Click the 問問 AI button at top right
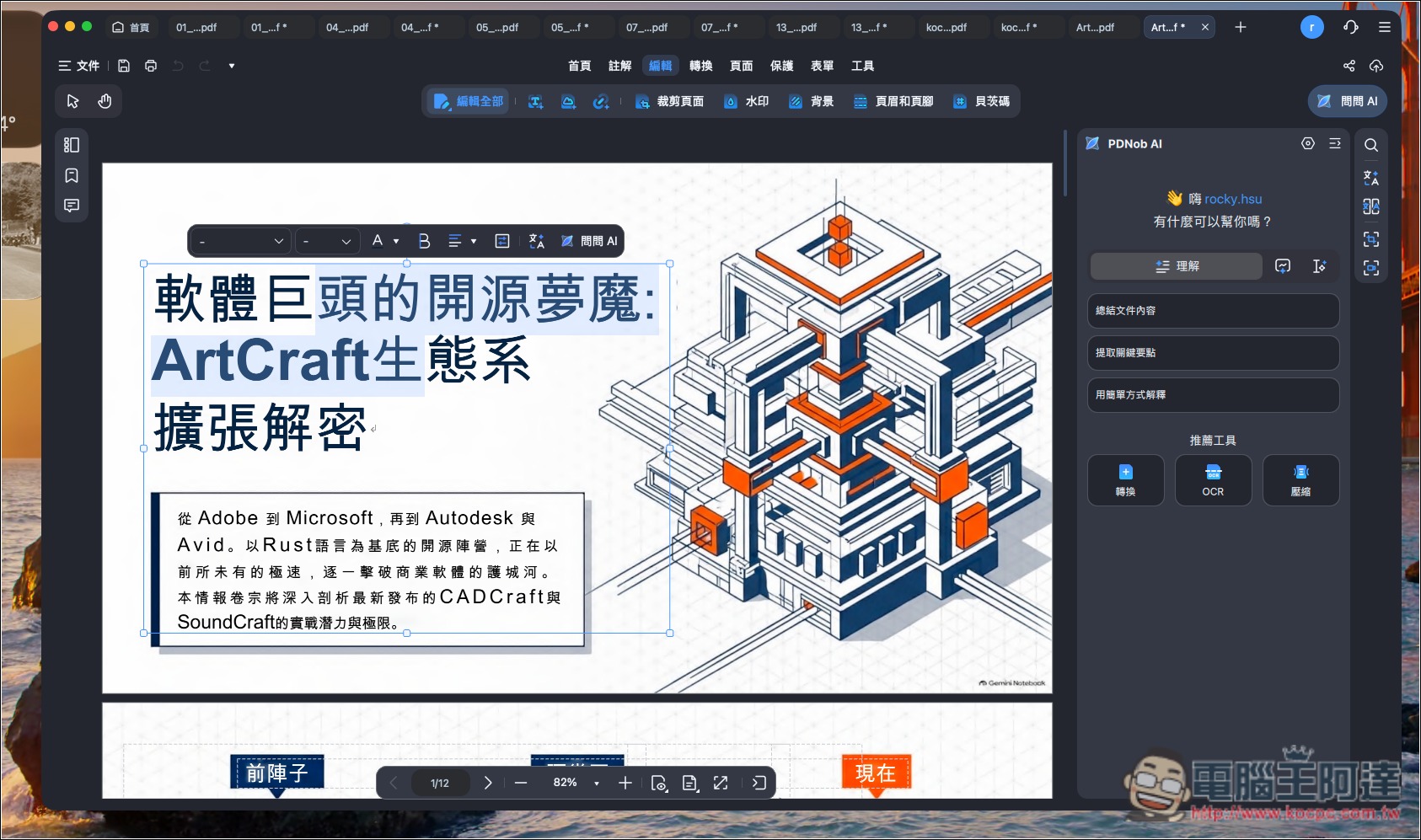The image size is (1421, 840). [1347, 101]
